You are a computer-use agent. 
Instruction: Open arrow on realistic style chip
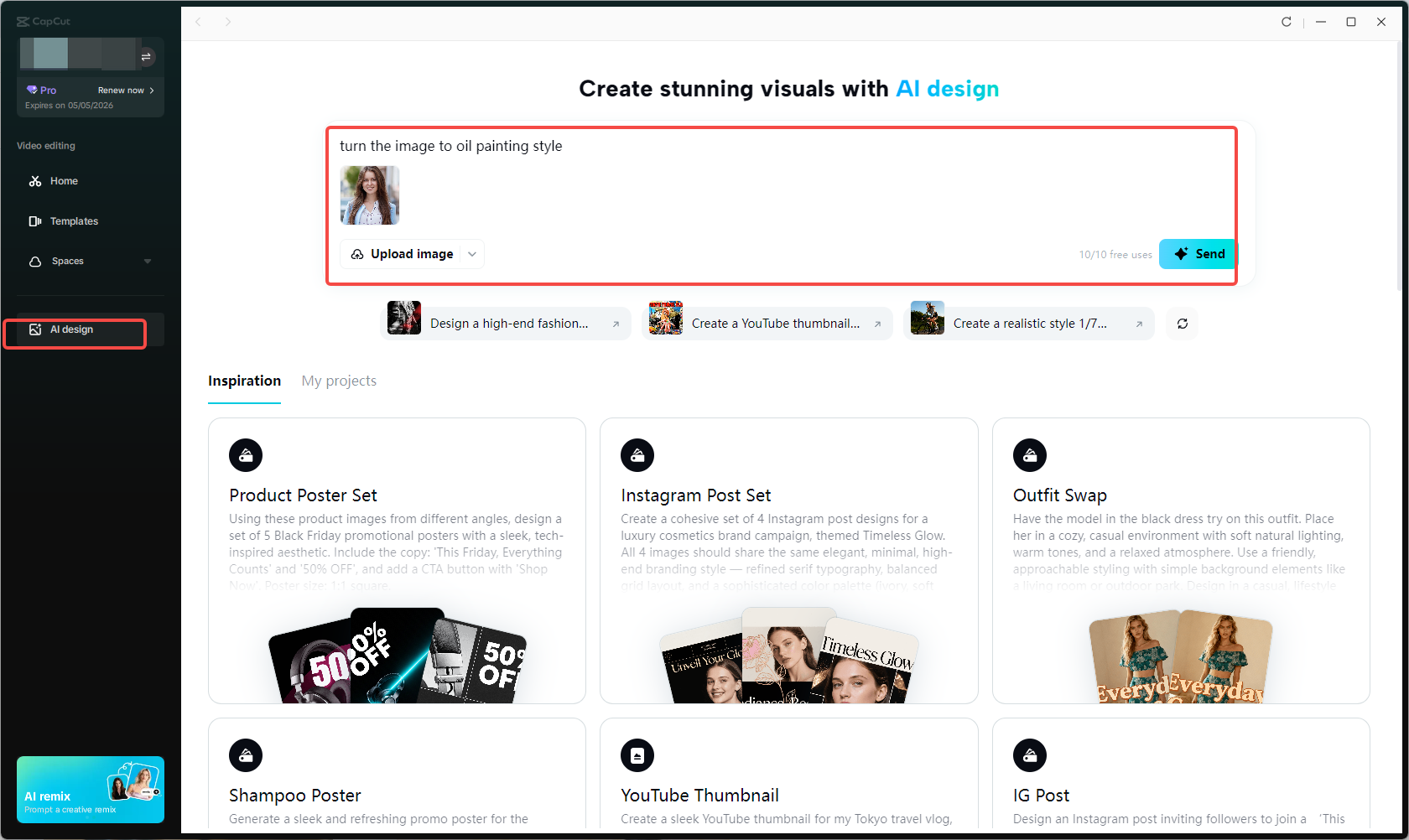[1140, 324]
